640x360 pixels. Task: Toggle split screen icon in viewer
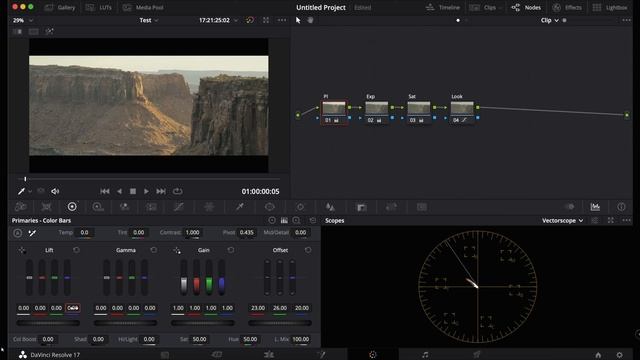(33, 31)
